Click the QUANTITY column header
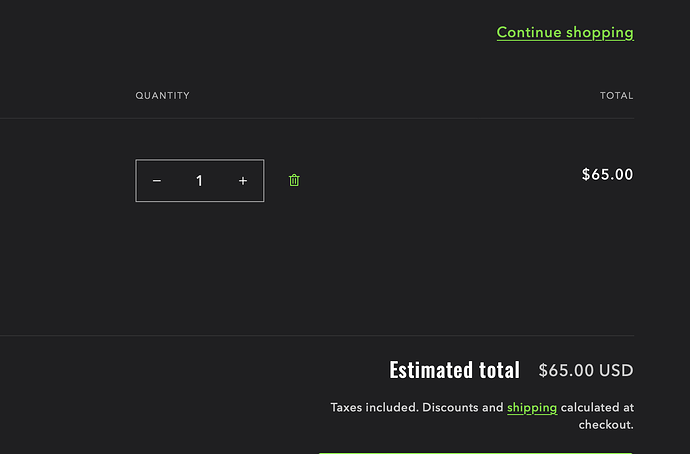Image resolution: width=690 pixels, height=454 pixels. (163, 96)
